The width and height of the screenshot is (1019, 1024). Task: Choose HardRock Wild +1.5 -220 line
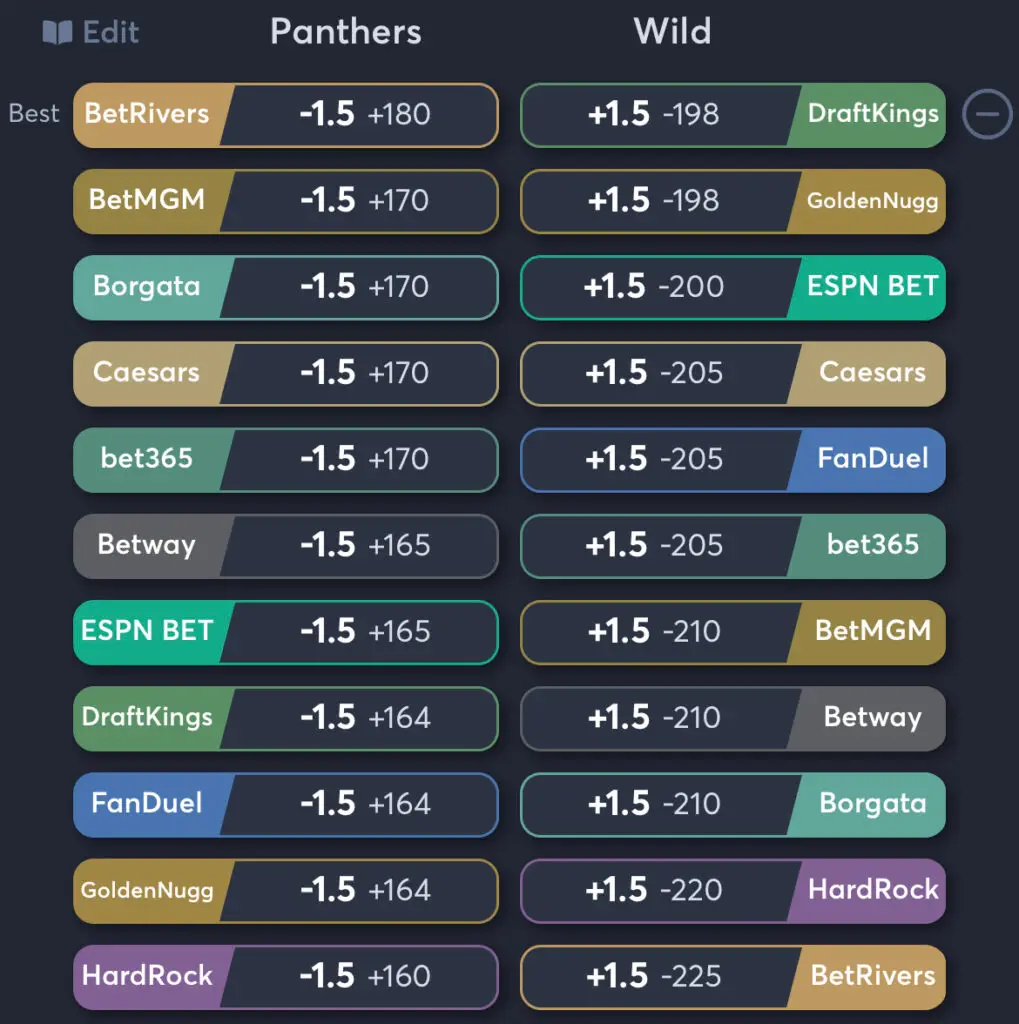(x=733, y=891)
